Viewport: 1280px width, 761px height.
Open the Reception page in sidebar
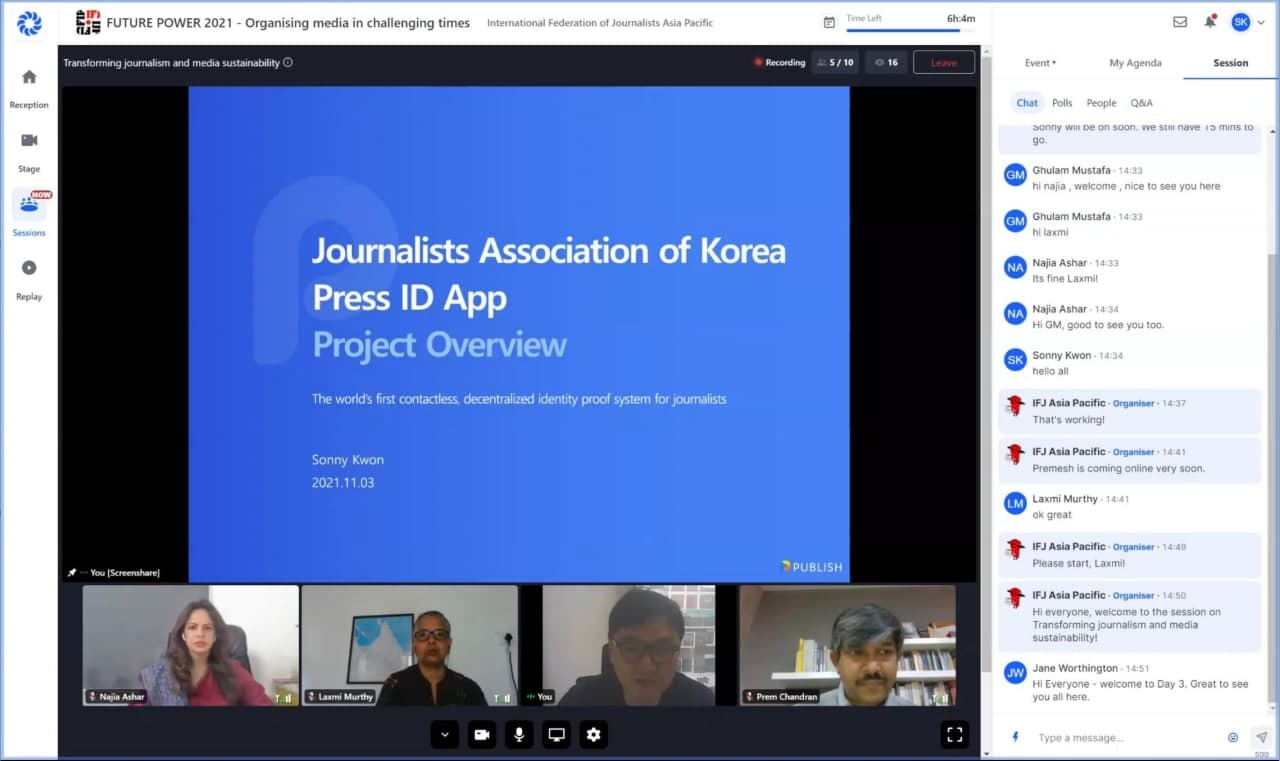point(29,78)
